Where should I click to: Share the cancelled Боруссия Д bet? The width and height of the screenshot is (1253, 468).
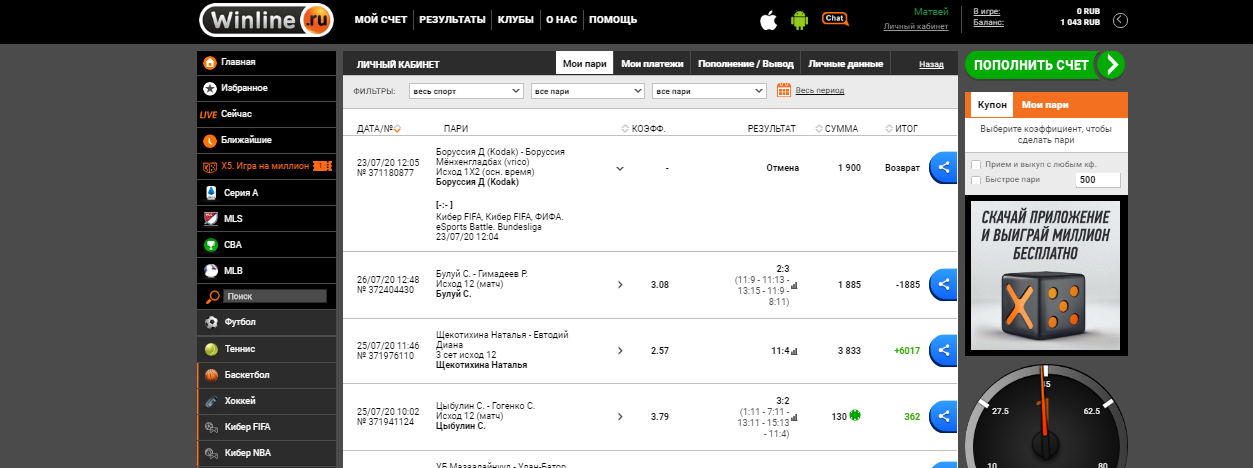[943, 167]
